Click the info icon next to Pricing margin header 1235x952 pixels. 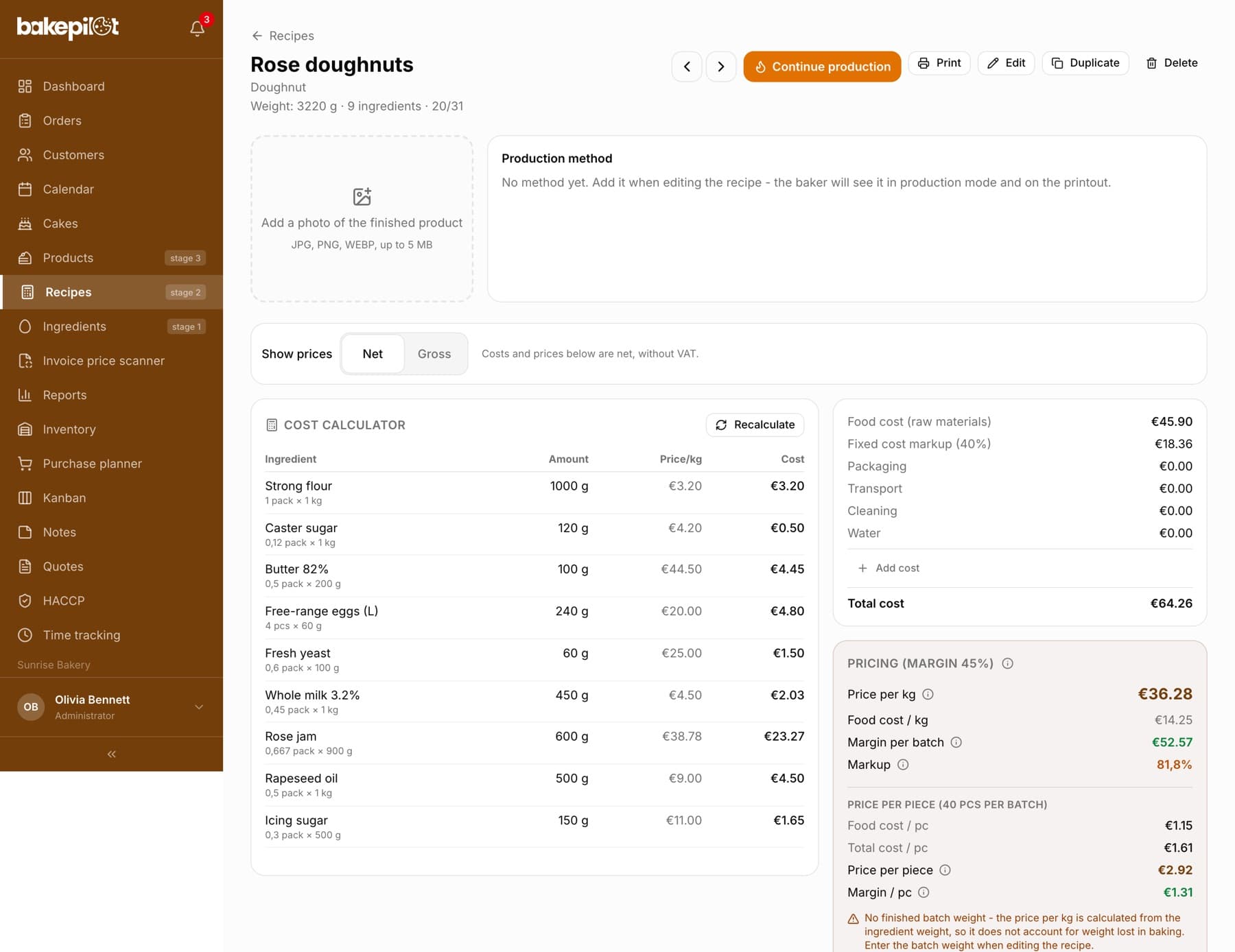[x=1007, y=663]
